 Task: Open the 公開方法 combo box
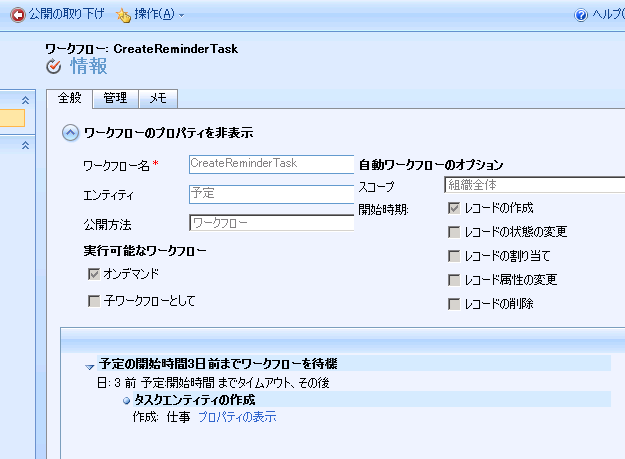[x=271, y=223]
